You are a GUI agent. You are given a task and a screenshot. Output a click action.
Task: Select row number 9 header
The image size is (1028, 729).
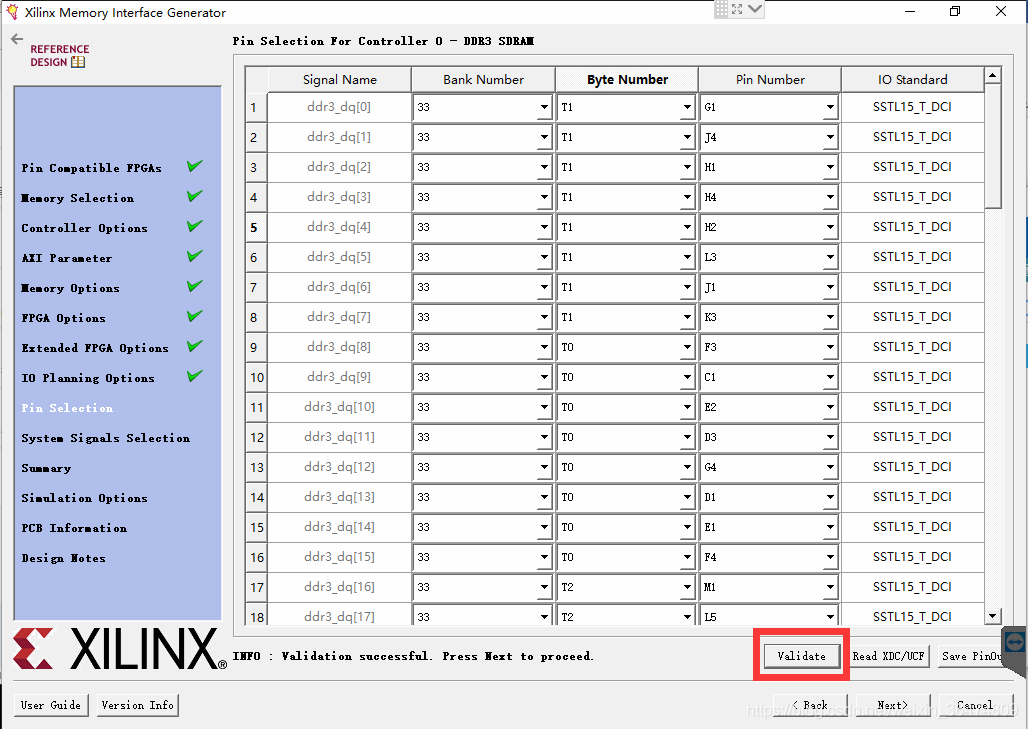(256, 347)
